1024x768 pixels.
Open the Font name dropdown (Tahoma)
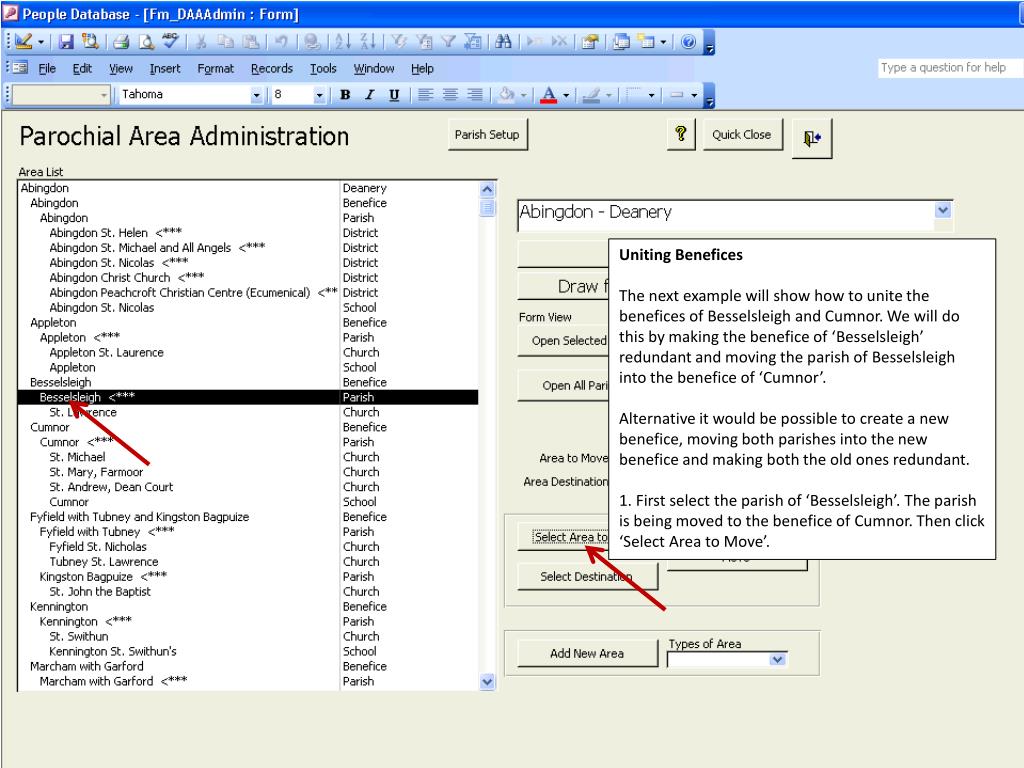click(x=257, y=95)
